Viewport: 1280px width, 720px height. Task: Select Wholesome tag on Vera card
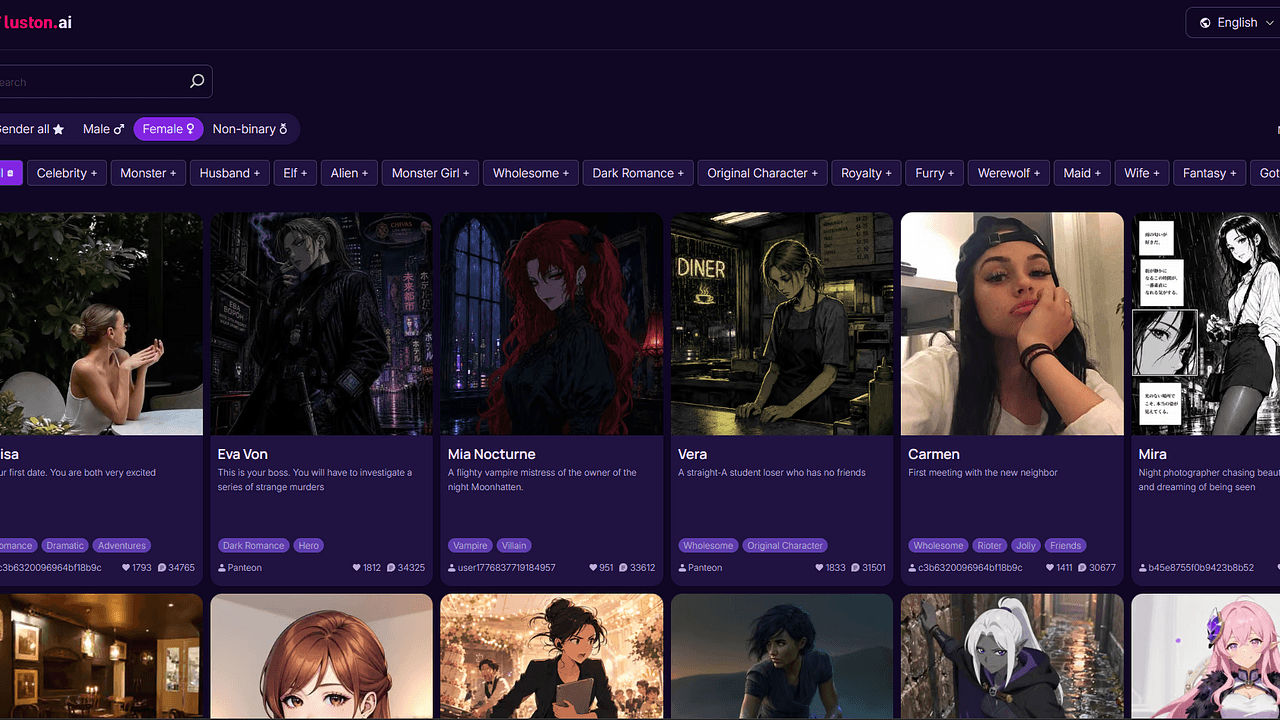708,545
